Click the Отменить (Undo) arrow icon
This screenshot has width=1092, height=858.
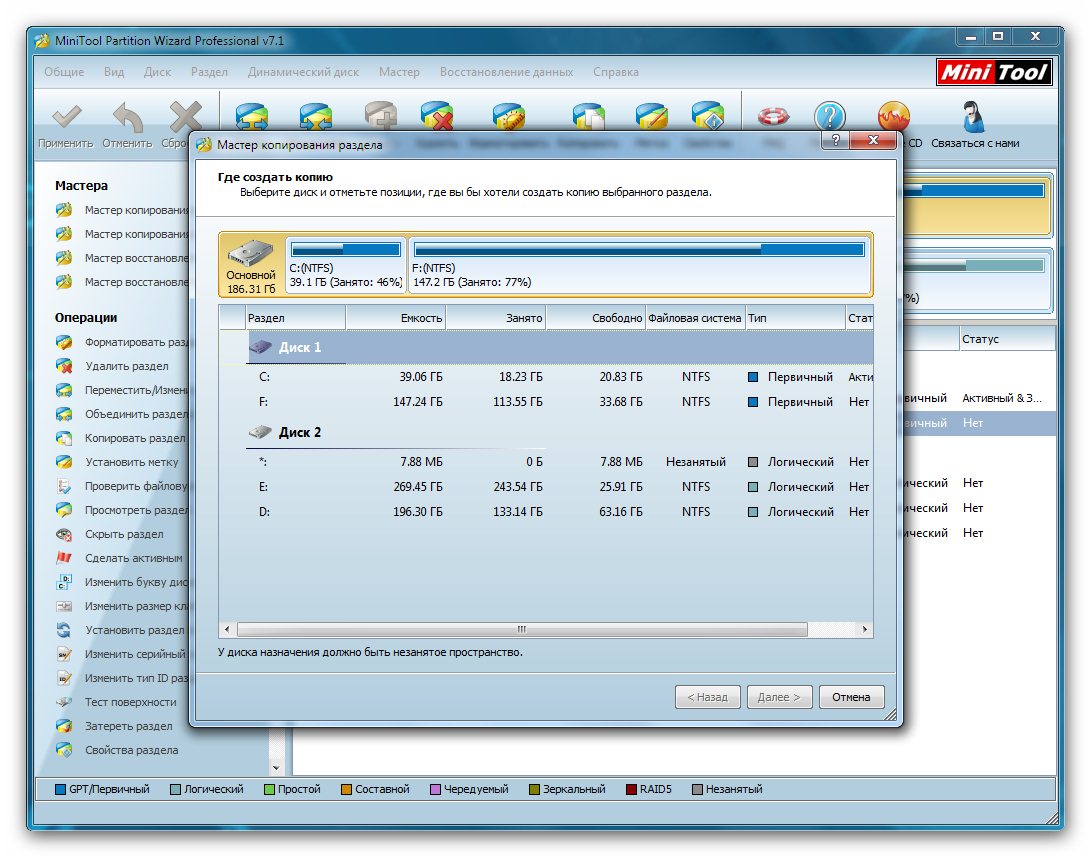tap(126, 118)
